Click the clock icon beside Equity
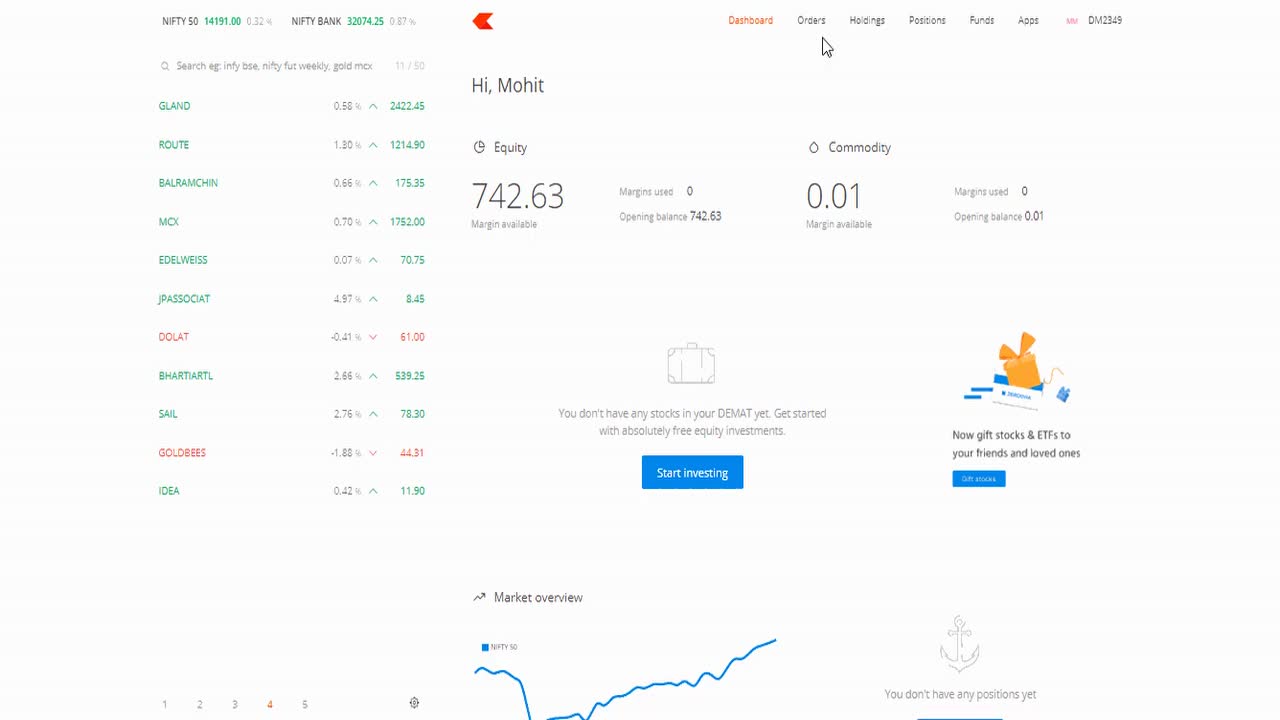 pyautogui.click(x=478, y=147)
